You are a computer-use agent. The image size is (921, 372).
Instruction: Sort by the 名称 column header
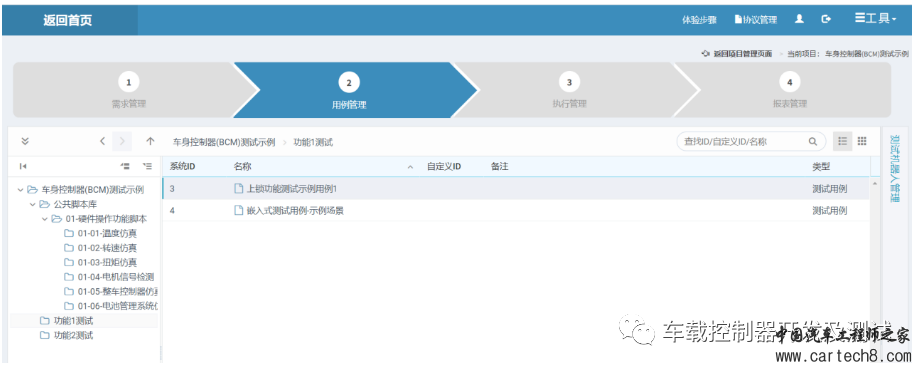(242, 167)
